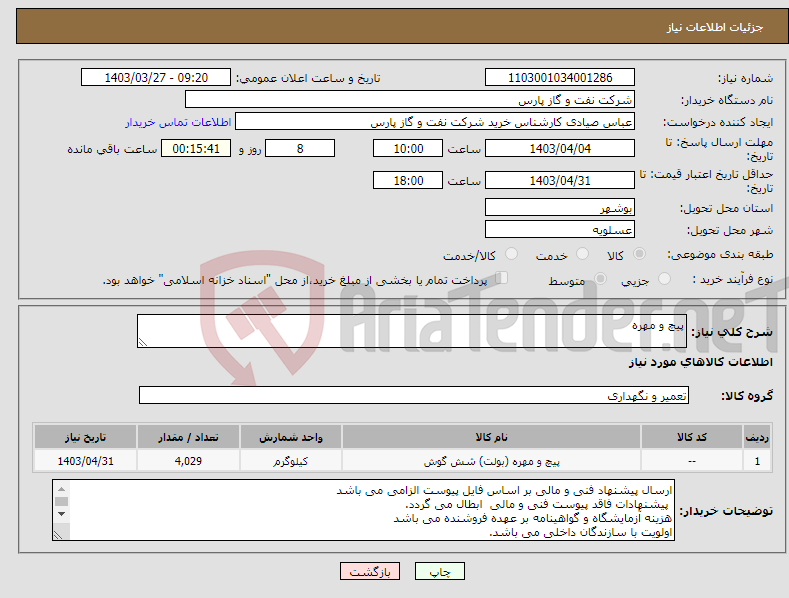This screenshot has width=789, height=598.
Task: Click the row number cell 1
Action: pos(757,461)
